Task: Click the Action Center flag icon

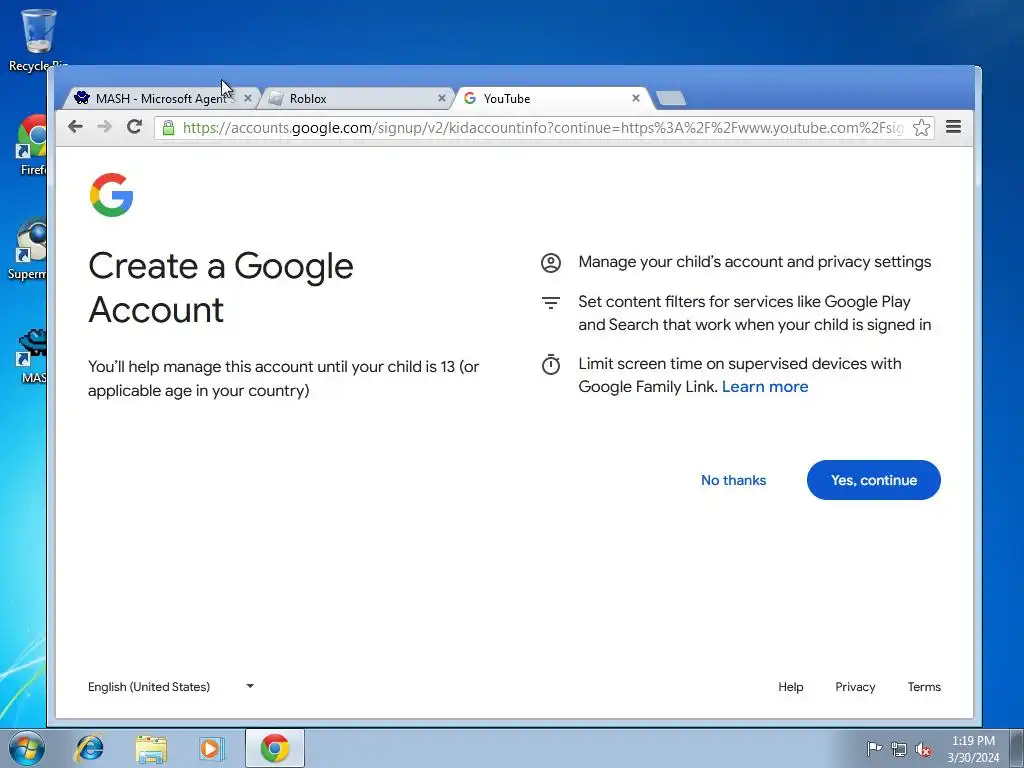Action: tap(874, 748)
